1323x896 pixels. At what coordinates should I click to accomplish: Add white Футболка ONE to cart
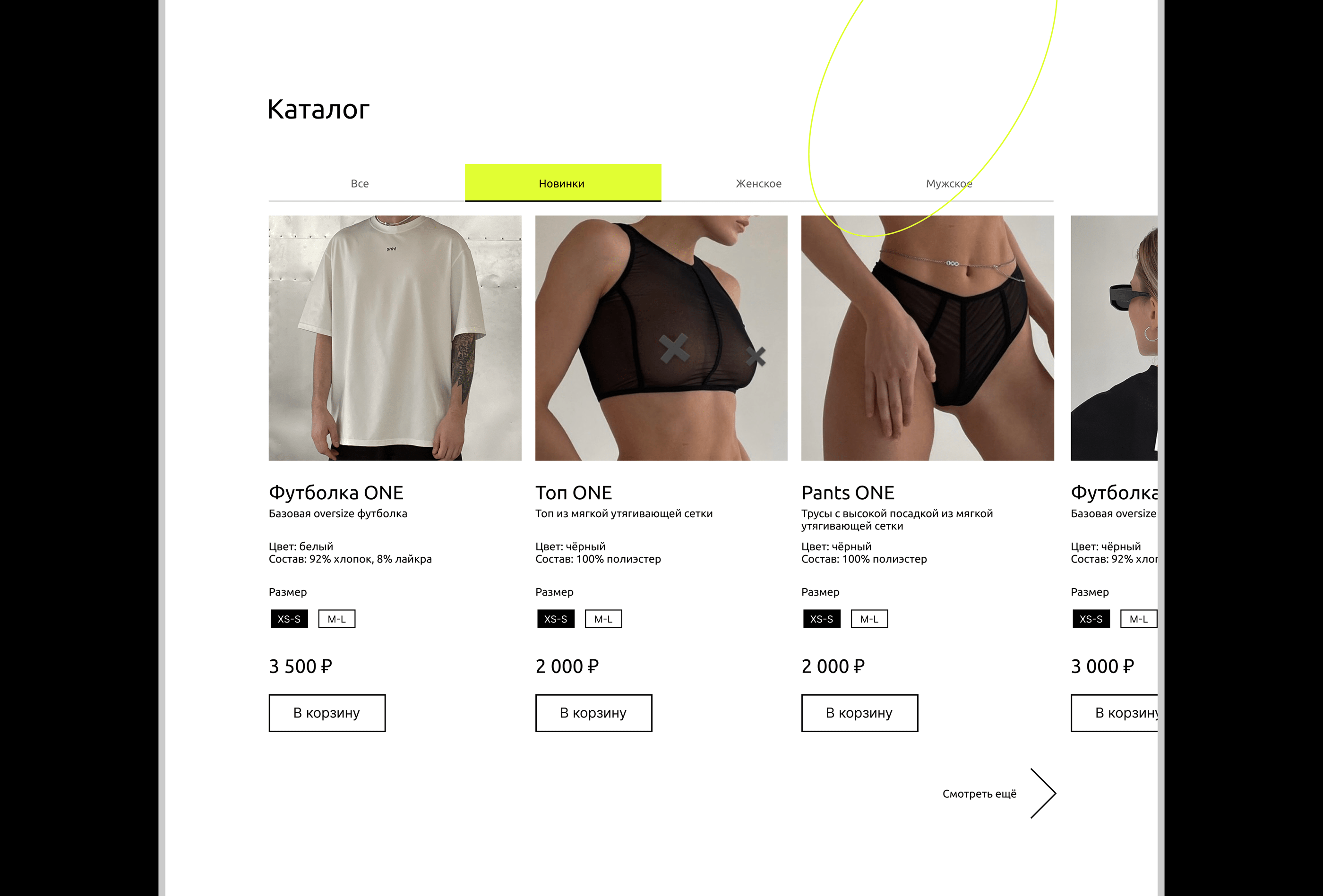point(327,713)
